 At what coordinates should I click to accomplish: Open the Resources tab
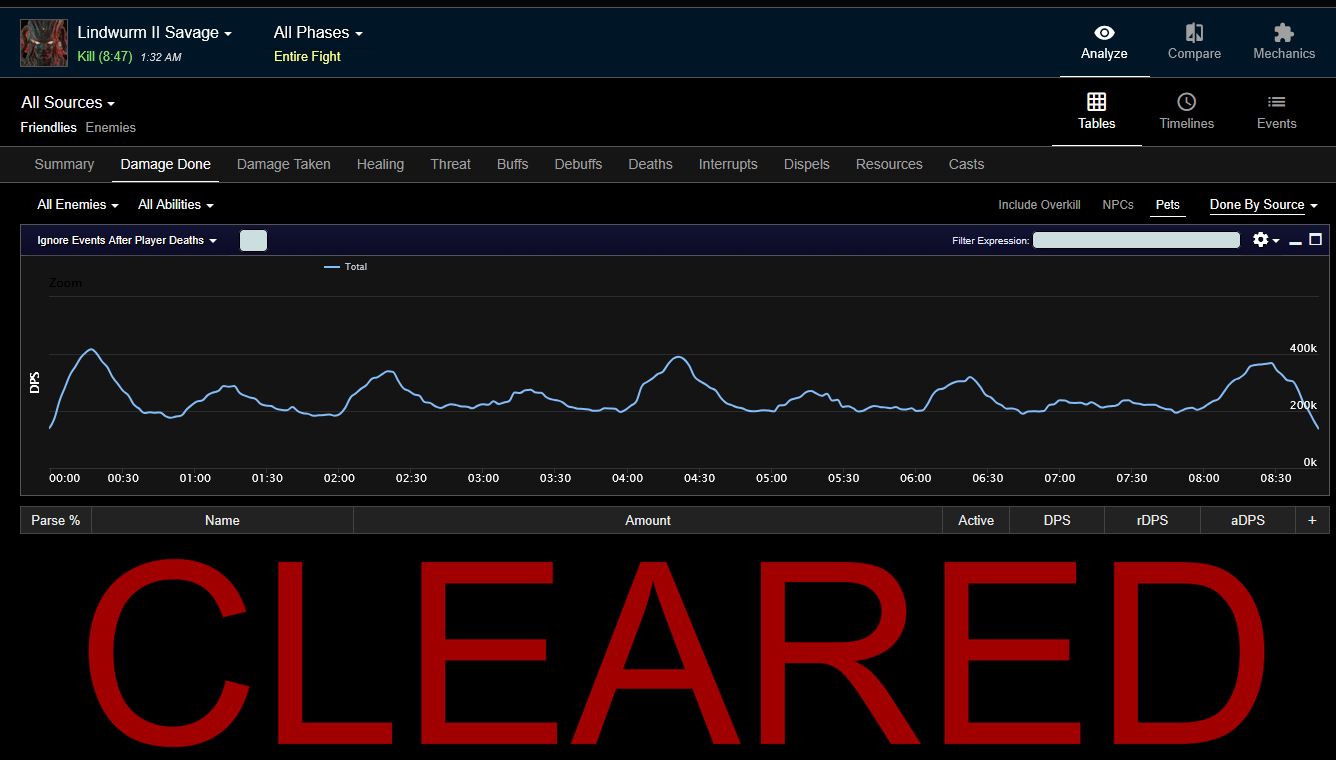(x=889, y=164)
